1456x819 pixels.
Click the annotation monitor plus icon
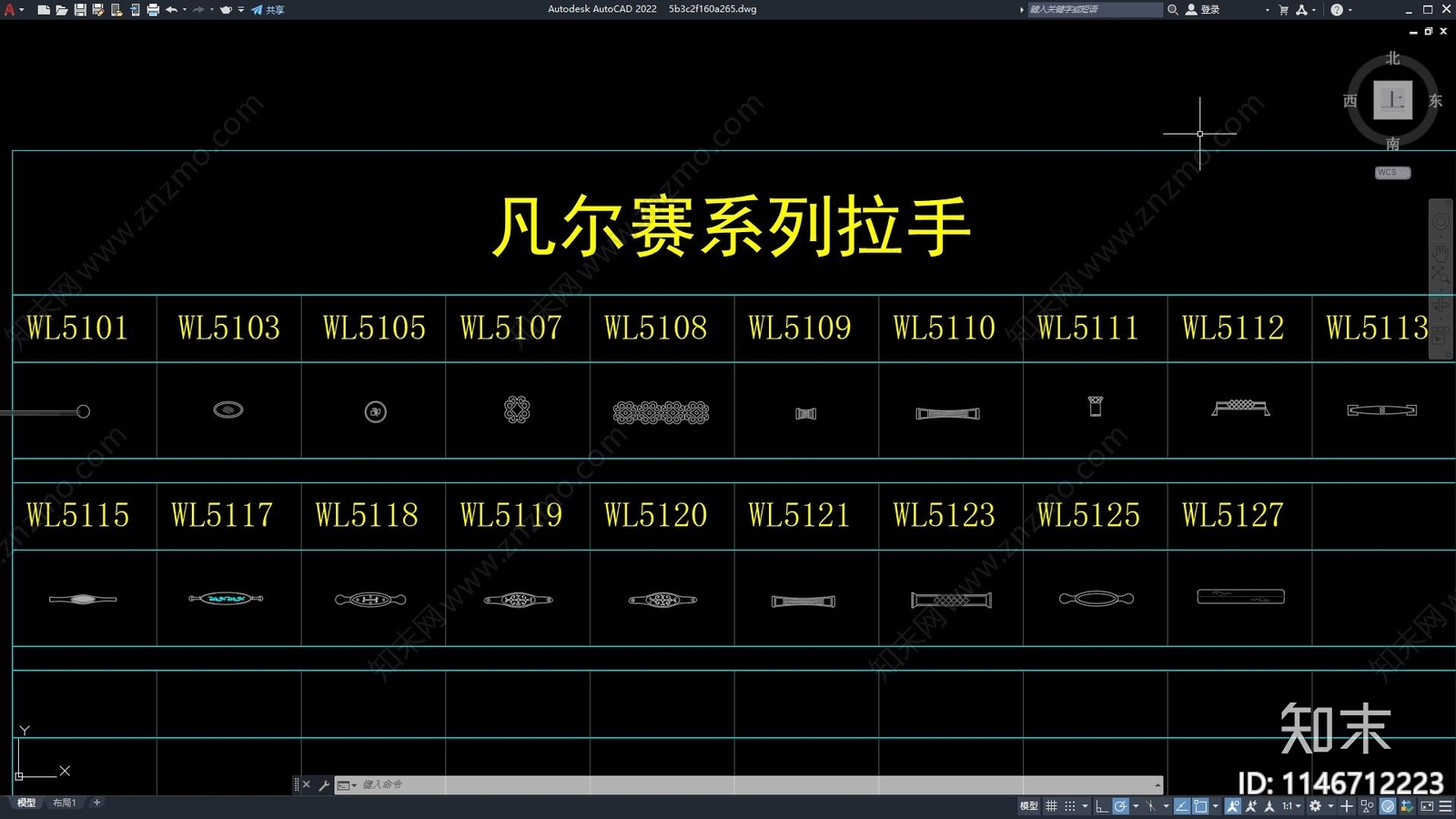click(x=1347, y=806)
